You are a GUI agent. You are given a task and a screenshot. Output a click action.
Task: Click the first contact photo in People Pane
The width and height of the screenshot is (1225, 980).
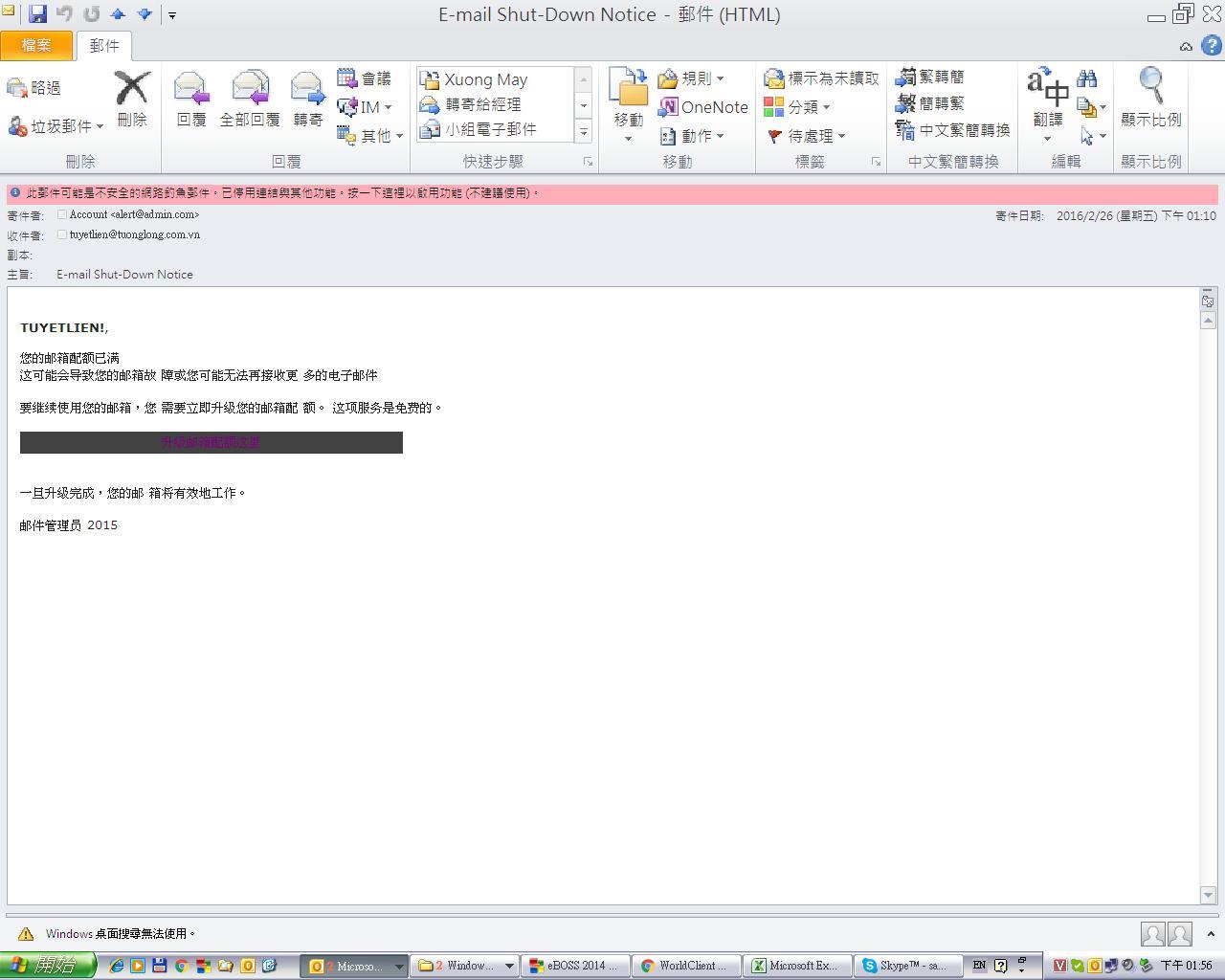(x=1153, y=934)
